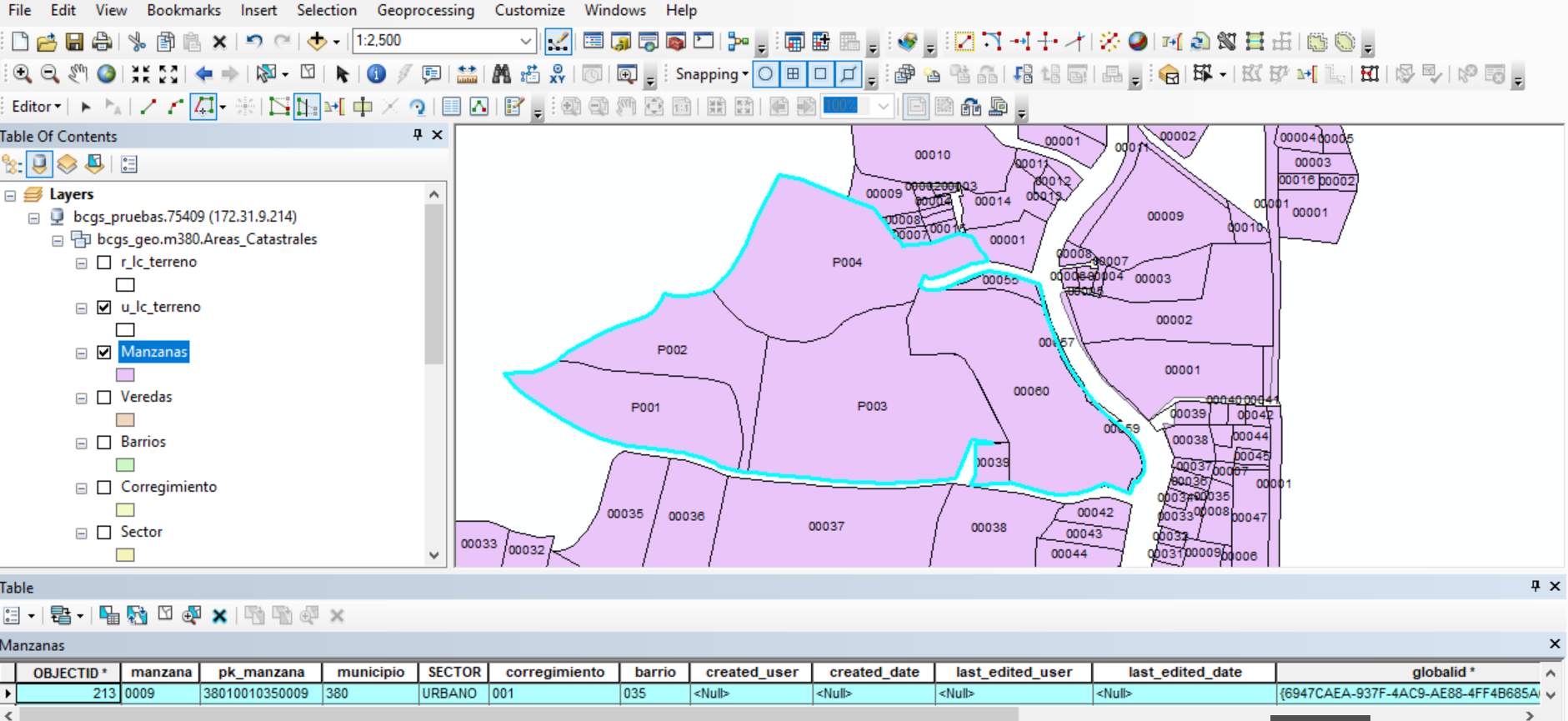Viewport: 1568px width, 721px height.
Task: Select the Barrios layer in contents
Action: pyautogui.click(x=143, y=442)
